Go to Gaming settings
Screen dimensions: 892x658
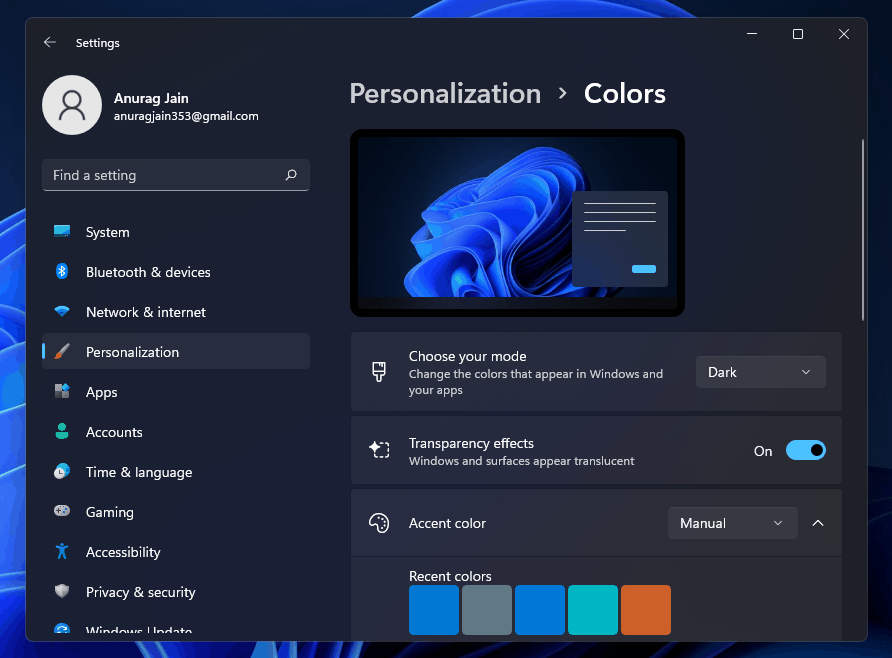click(176, 512)
